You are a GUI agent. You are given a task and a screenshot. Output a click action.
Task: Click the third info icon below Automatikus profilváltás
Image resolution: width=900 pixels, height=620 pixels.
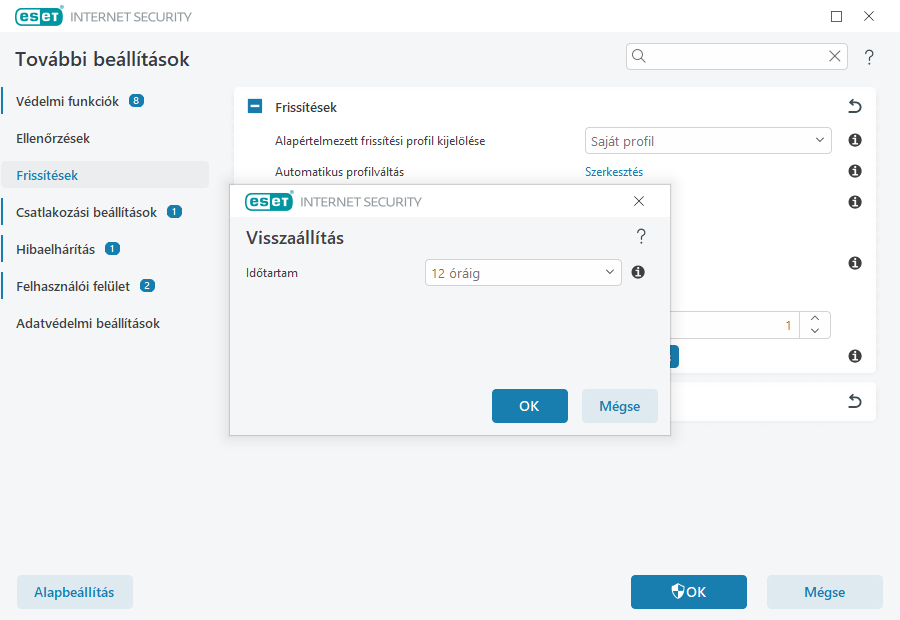coord(855,202)
